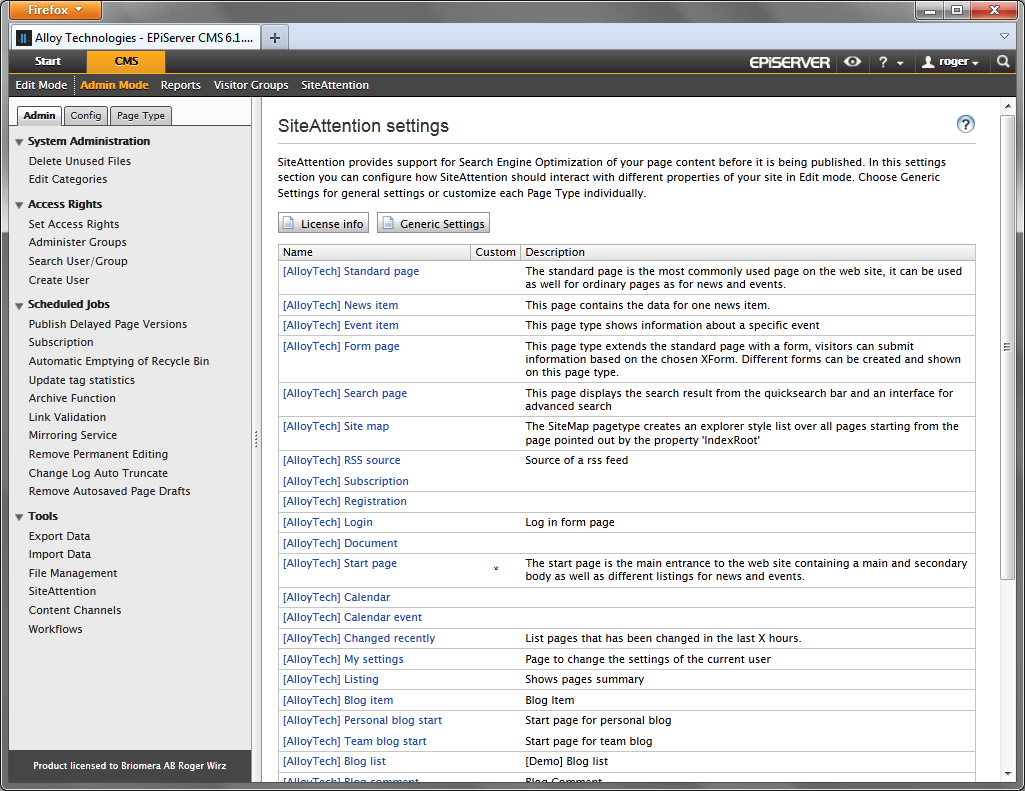Open the help menu dropdown in top bar

coord(890,62)
